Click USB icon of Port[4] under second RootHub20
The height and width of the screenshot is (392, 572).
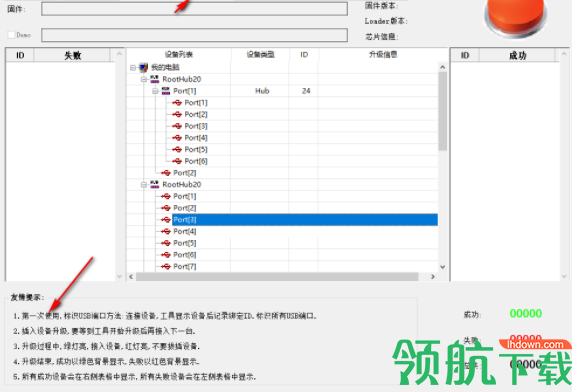coord(166,231)
